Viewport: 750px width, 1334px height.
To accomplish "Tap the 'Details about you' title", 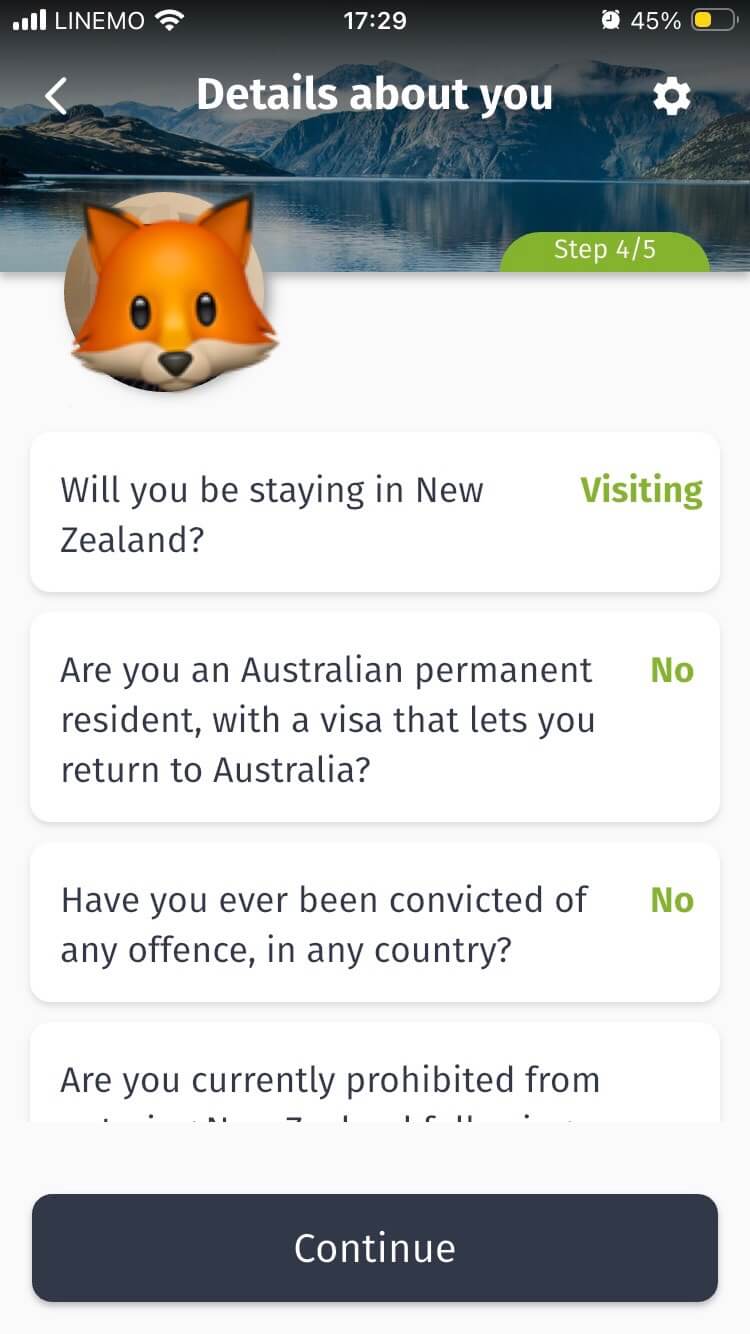I will (374, 94).
